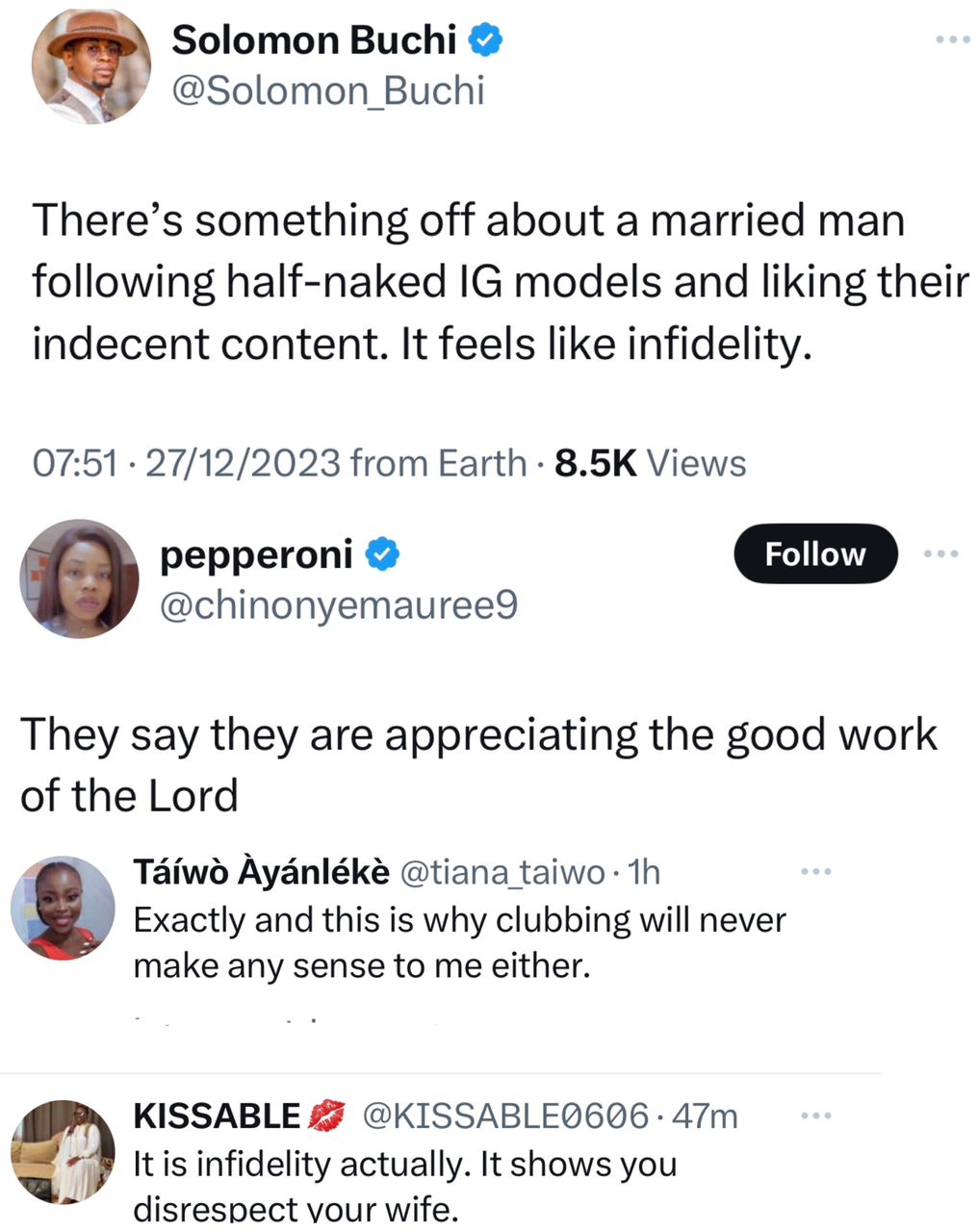The width and height of the screenshot is (978, 1232).
Task: Open more options on Solomon Buchi's tweet
Action: tap(953, 39)
